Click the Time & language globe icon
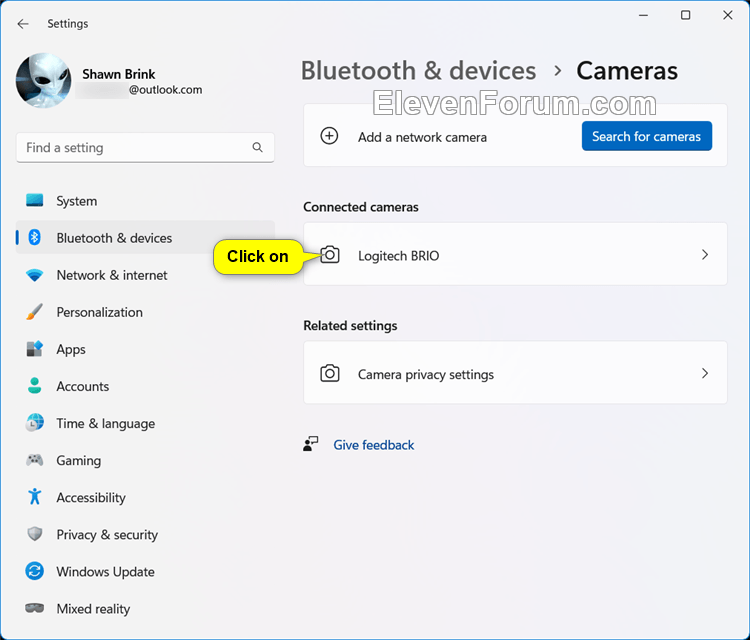Image resolution: width=750 pixels, height=640 pixels. pyautogui.click(x=34, y=423)
